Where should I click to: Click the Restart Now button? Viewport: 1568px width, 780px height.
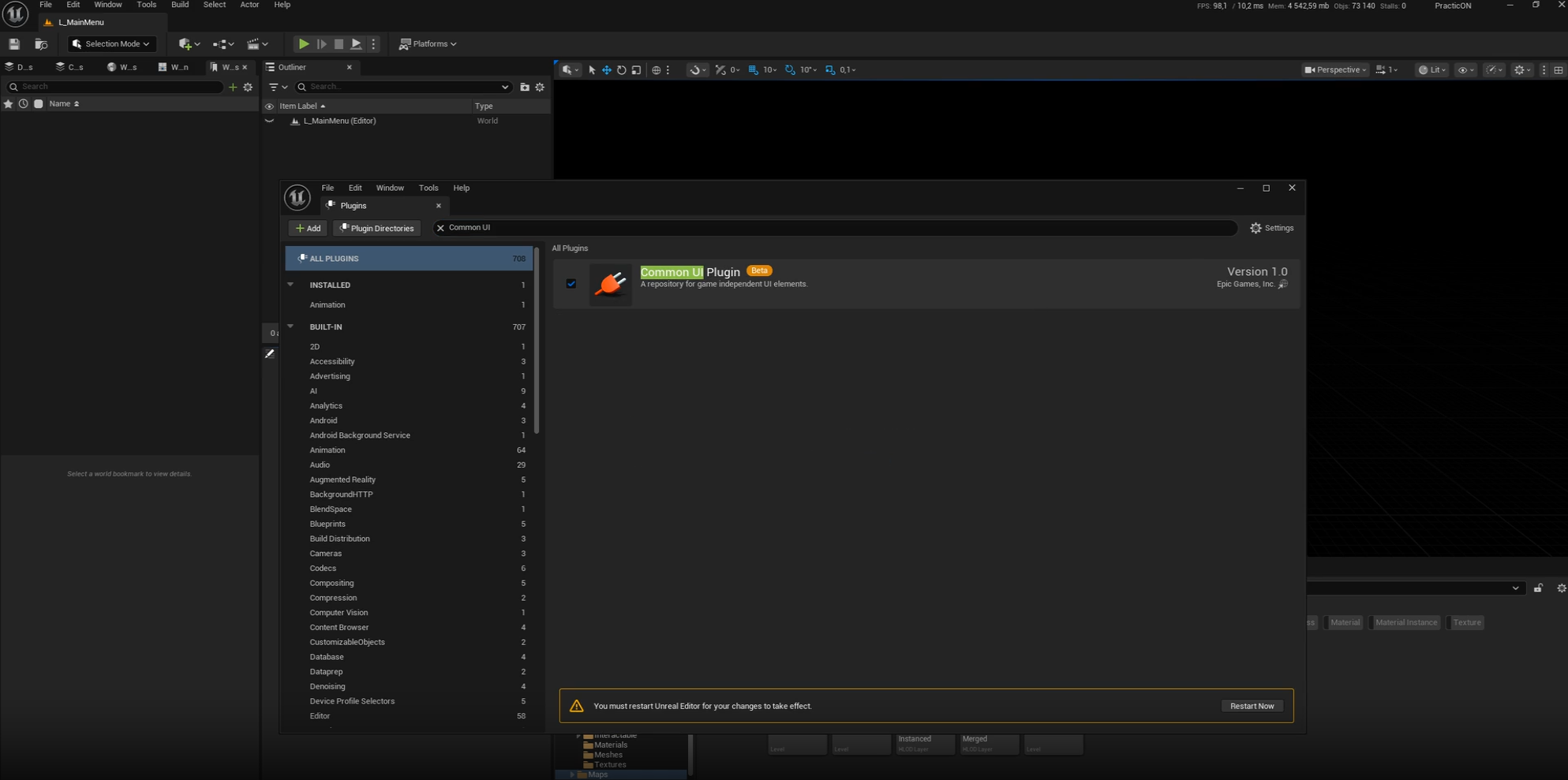1252,706
